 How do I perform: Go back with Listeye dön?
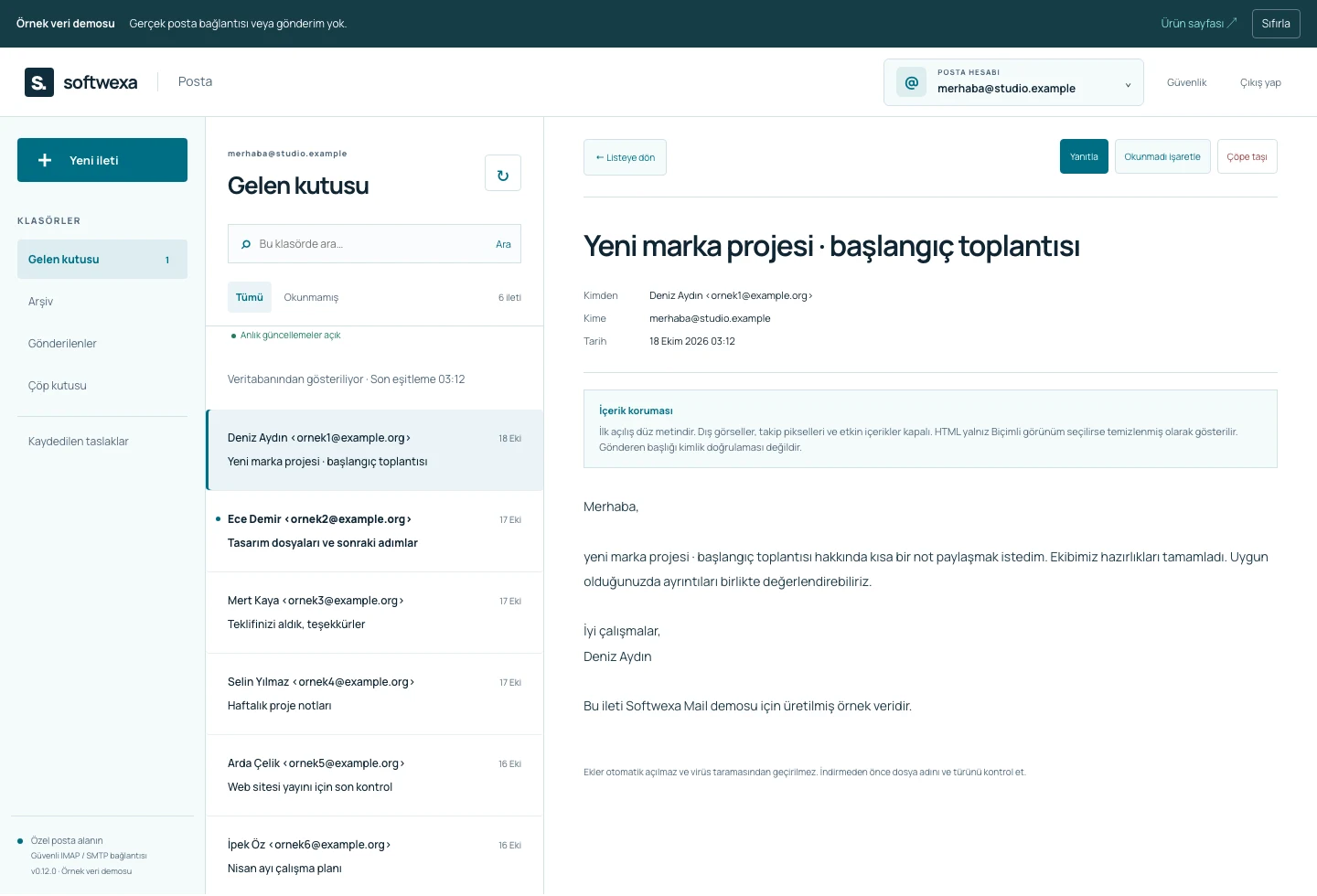tap(625, 157)
